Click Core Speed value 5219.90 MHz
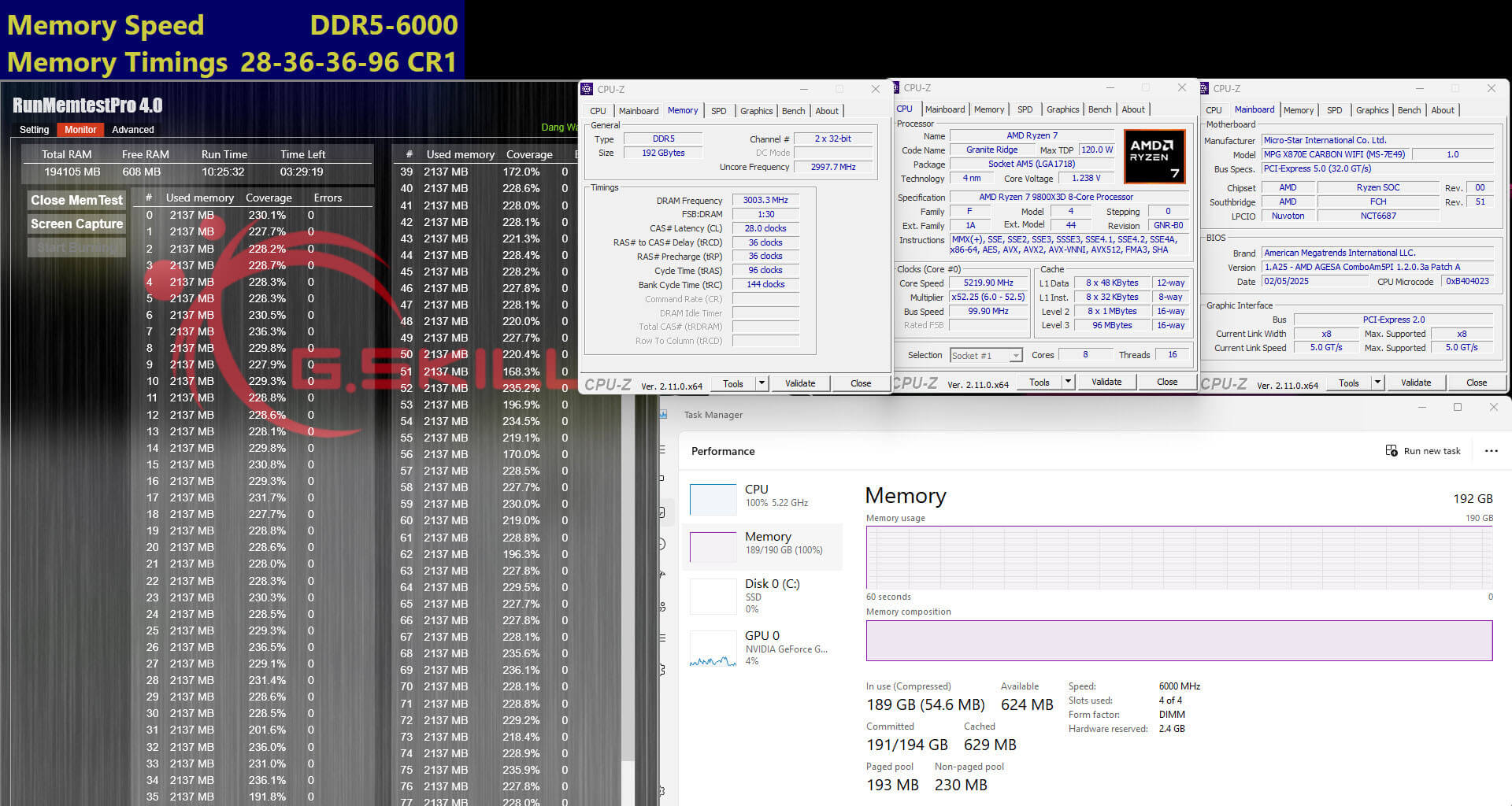The image size is (1512, 806). pos(988,283)
